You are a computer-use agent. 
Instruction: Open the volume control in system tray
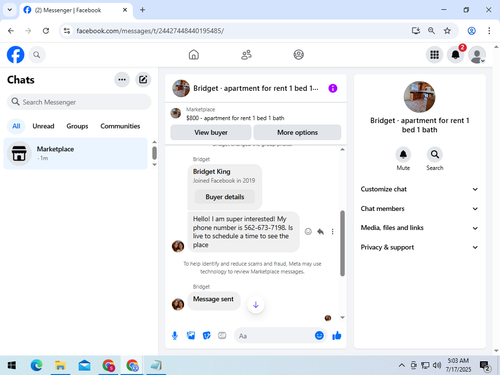[437, 366]
